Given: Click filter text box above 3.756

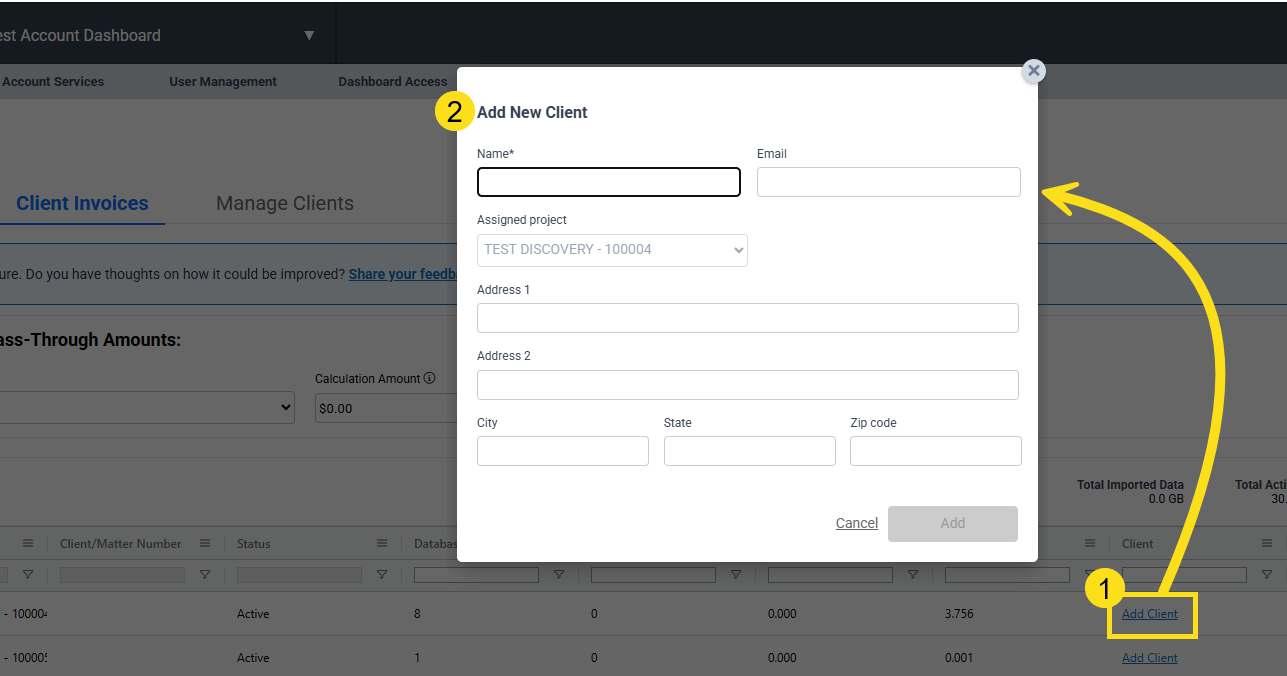Looking at the screenshot, I should click(x=1007, y=575).
